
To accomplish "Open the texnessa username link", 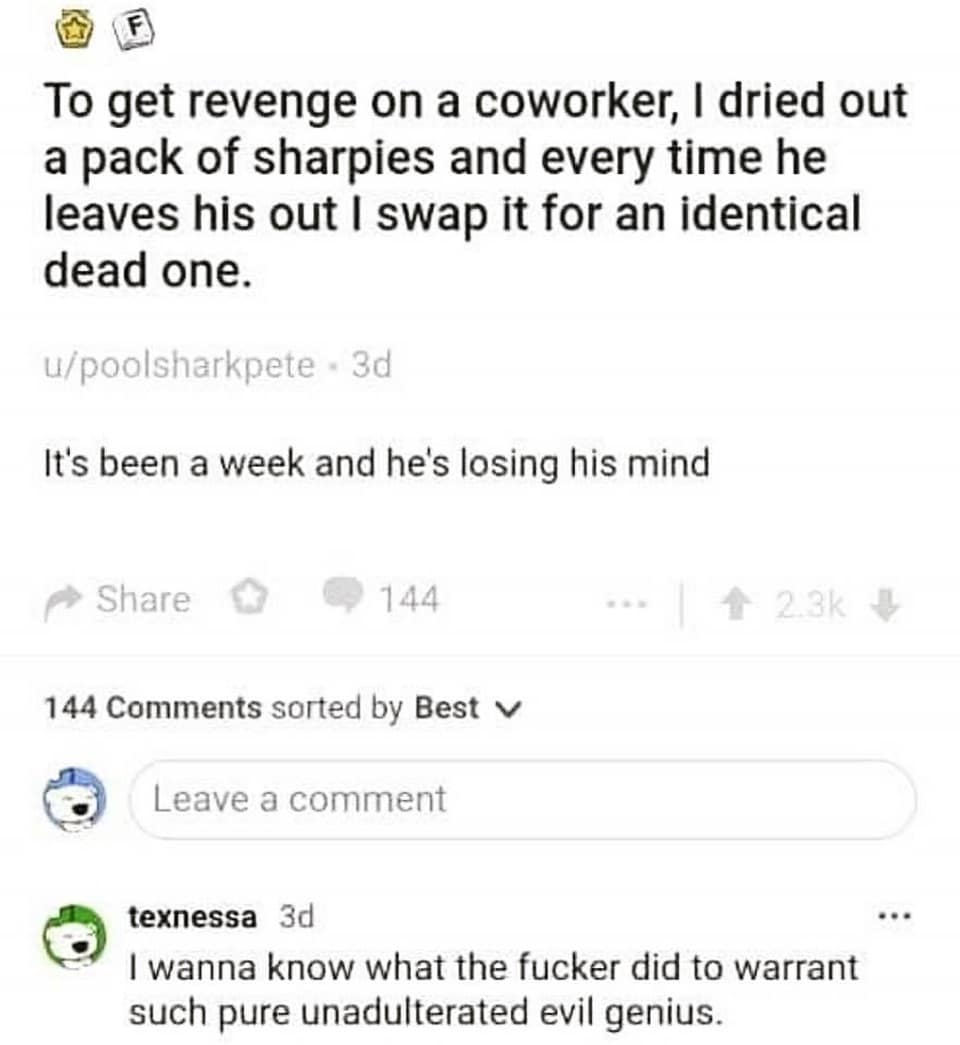I will (193, 917).
